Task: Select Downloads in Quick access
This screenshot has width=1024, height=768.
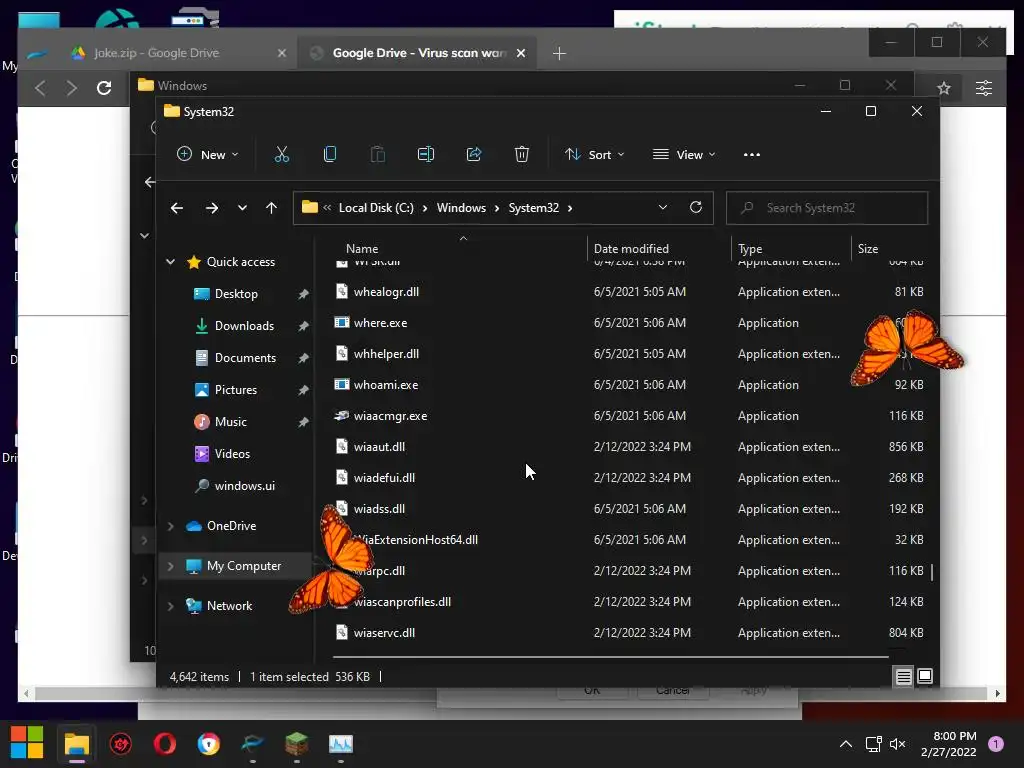Action: point(244,326)
